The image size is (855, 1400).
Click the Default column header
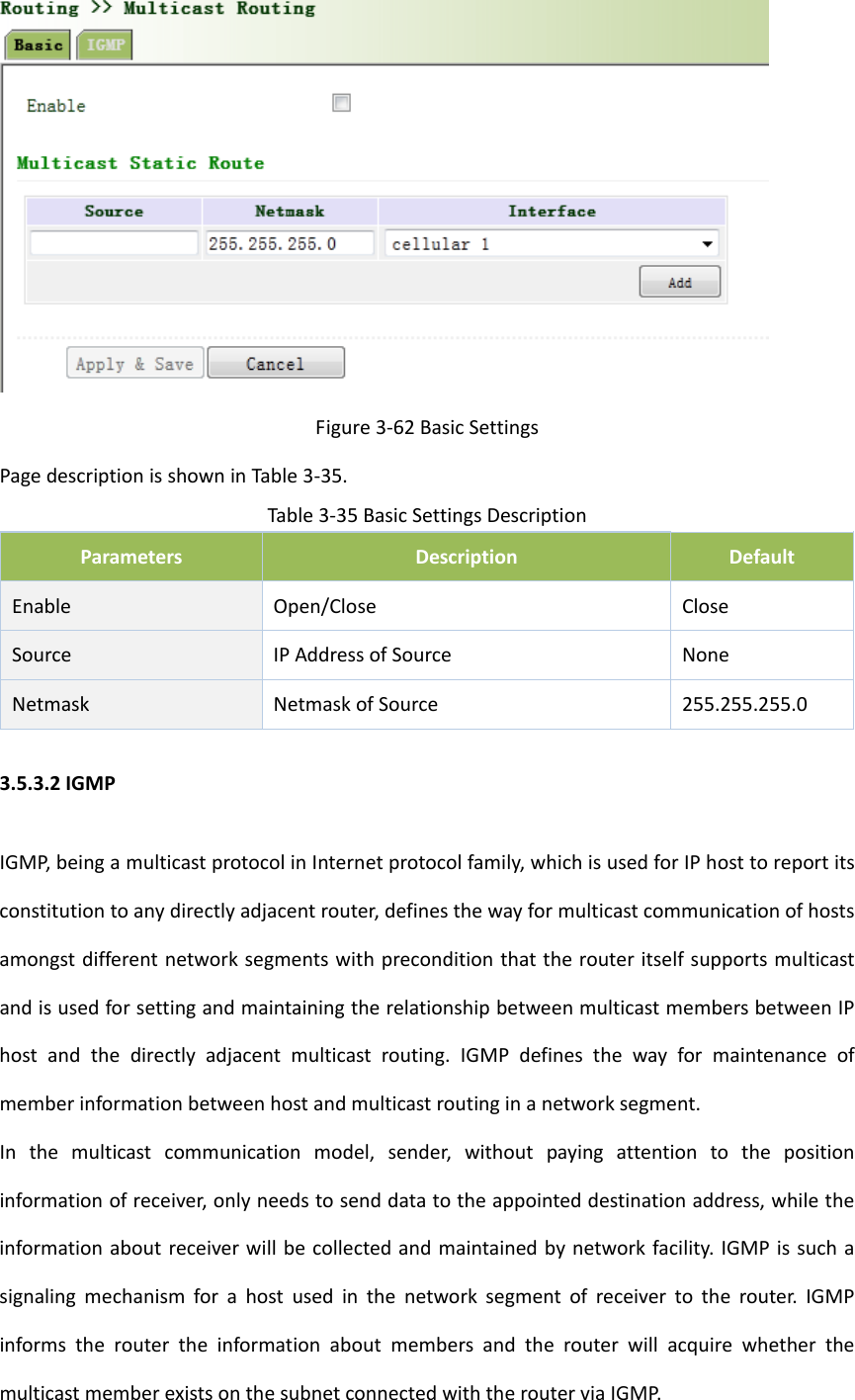click(x=761, y=556)
